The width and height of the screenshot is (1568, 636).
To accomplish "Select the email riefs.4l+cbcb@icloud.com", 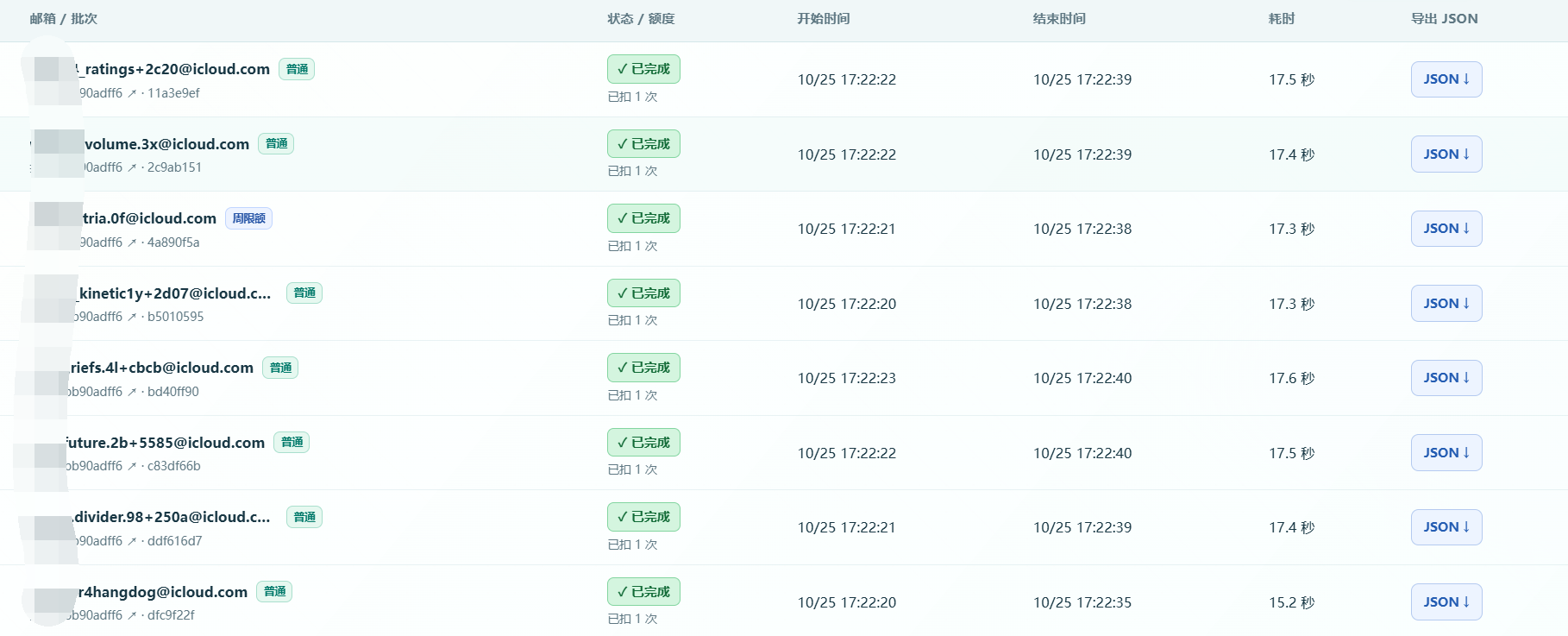I will click(x=161, y=368).
